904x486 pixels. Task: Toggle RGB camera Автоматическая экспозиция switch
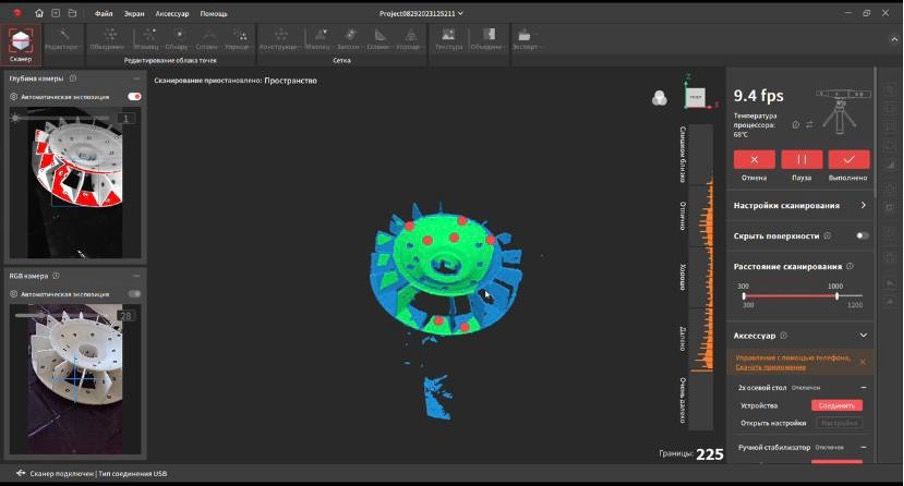134,294
